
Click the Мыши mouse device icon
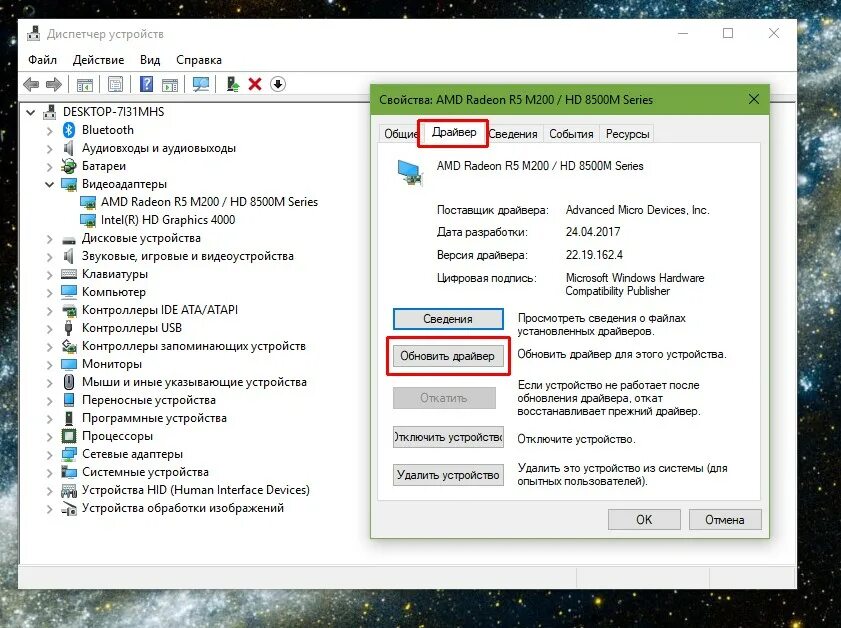click(69, 382)
